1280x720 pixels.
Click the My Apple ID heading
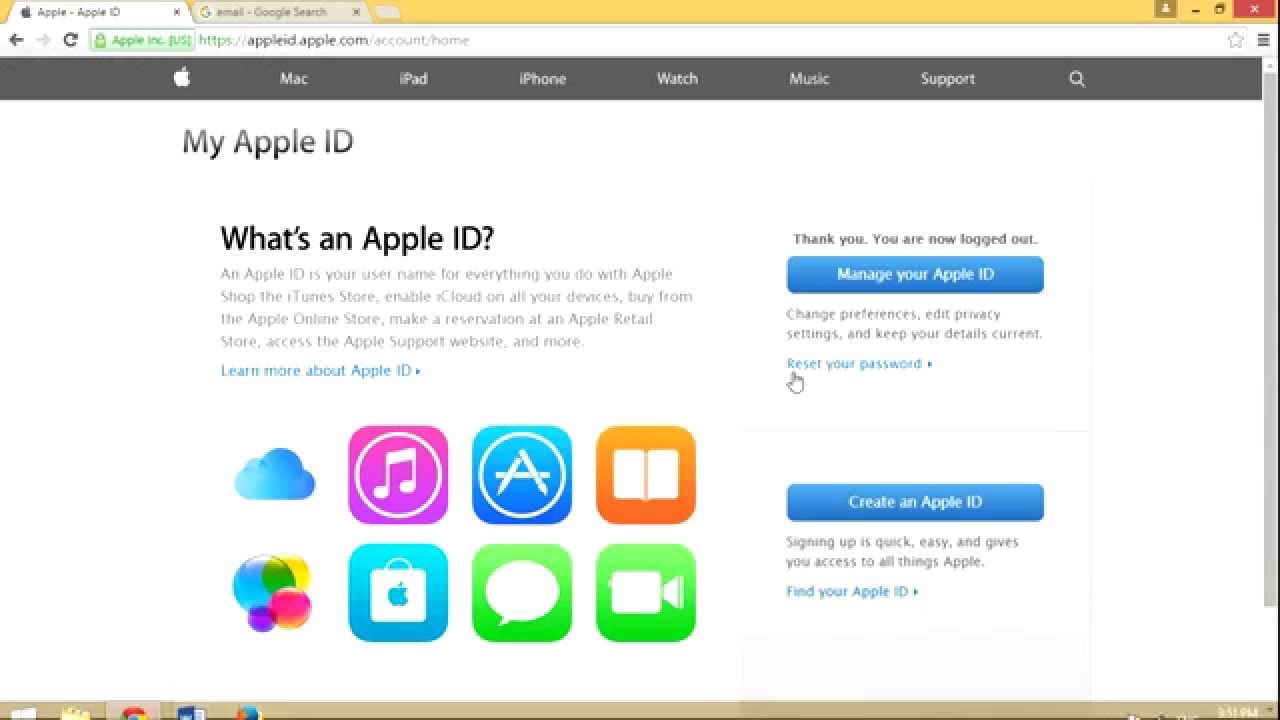268,142
